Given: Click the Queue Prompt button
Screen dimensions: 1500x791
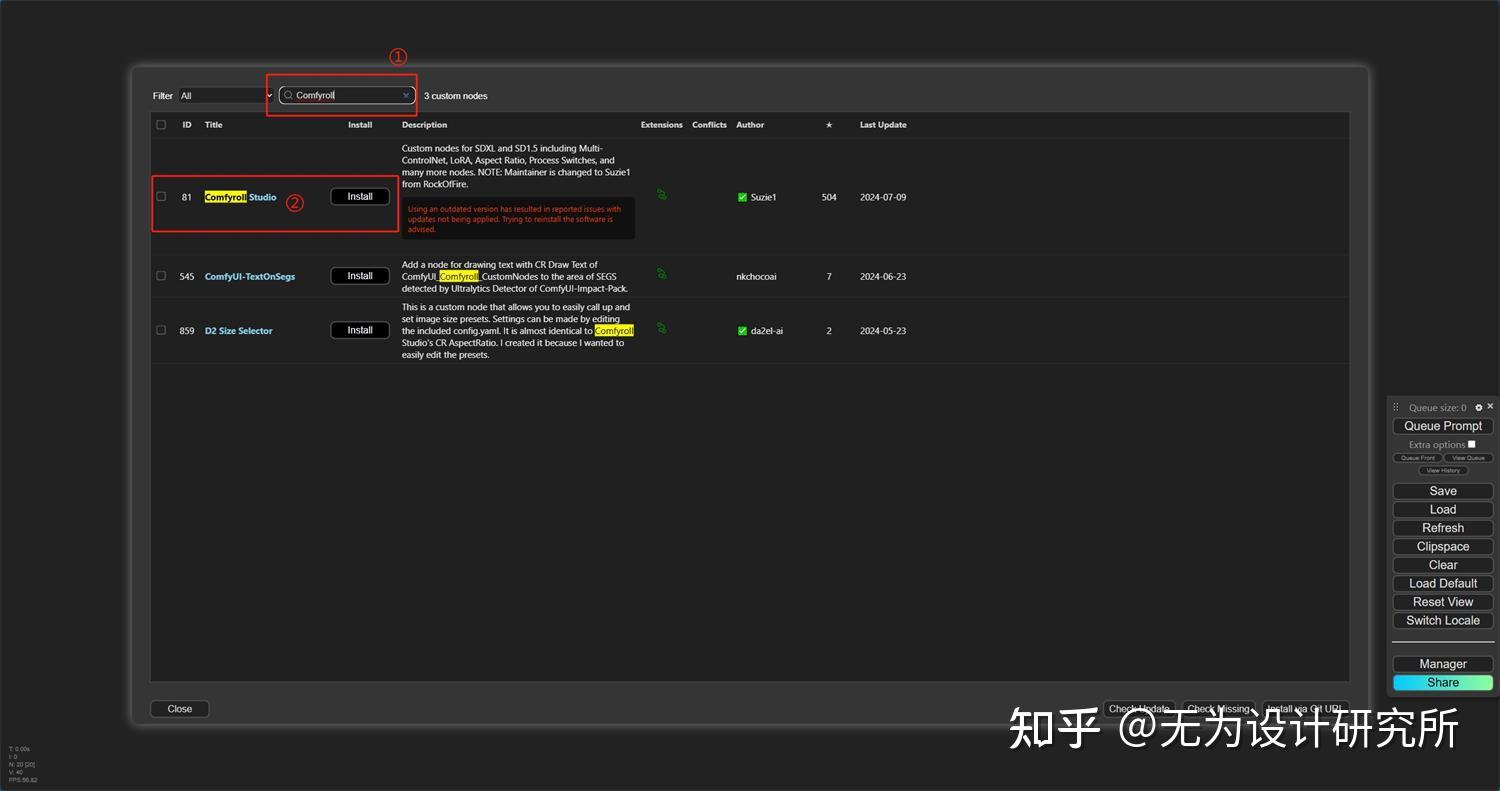Looking at the screenshot, I should [x=1442, y=425].
